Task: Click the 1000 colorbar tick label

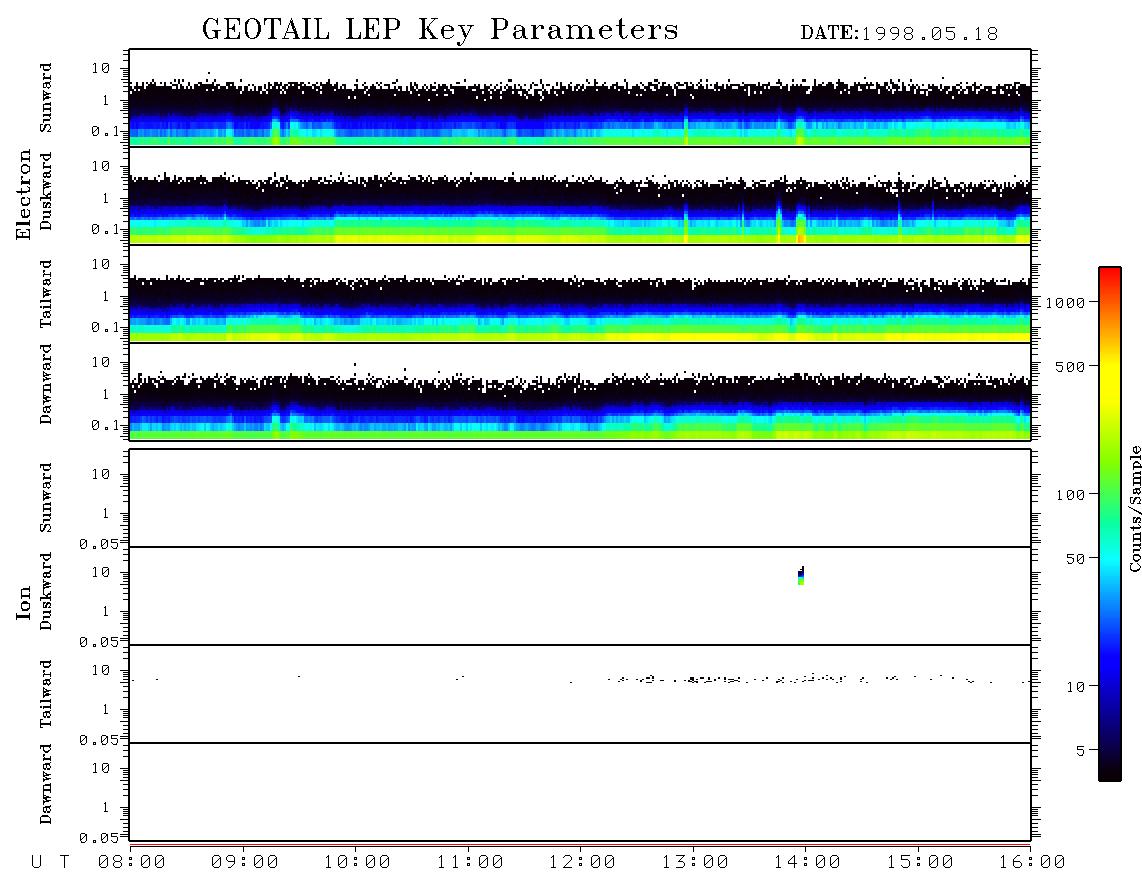Action: click(1065, 303)
